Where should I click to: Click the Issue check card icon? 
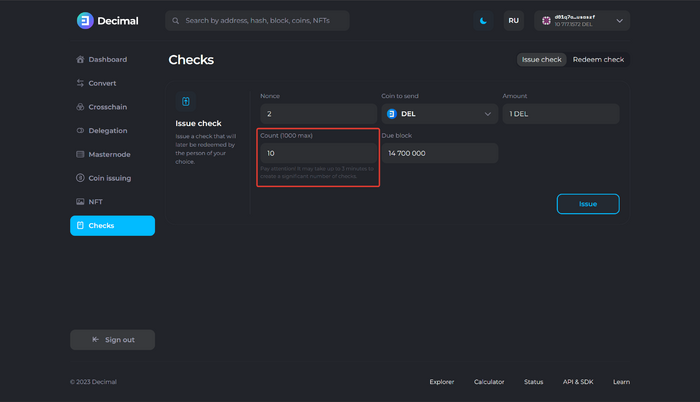coord(186,101)
